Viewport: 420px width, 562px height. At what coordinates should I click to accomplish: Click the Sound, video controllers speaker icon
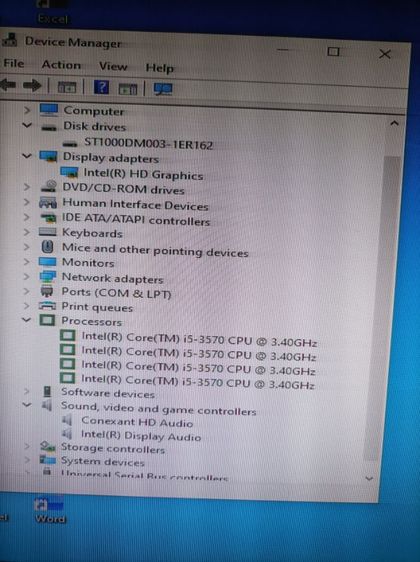click(x=47, y=405)
